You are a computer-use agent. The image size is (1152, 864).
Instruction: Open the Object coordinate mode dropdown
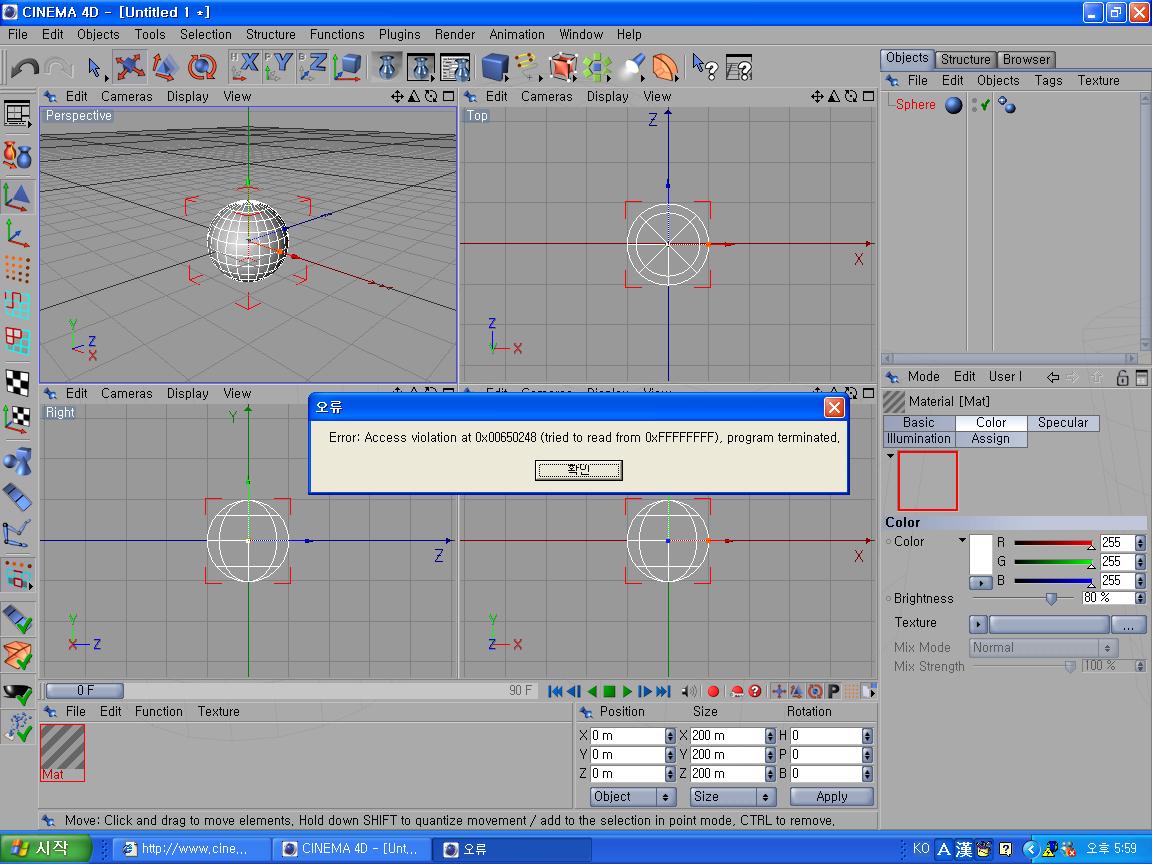point(633,796)
